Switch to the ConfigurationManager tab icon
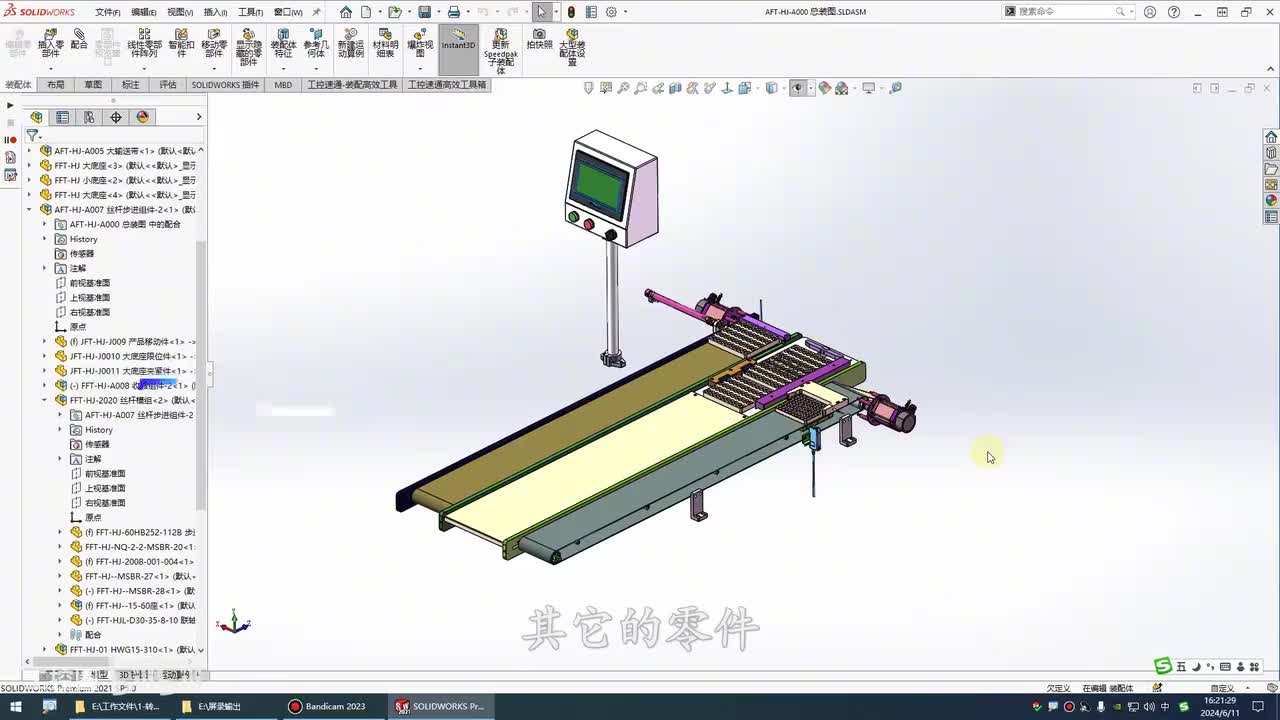1280x720 pixels. tap(89, 117)
